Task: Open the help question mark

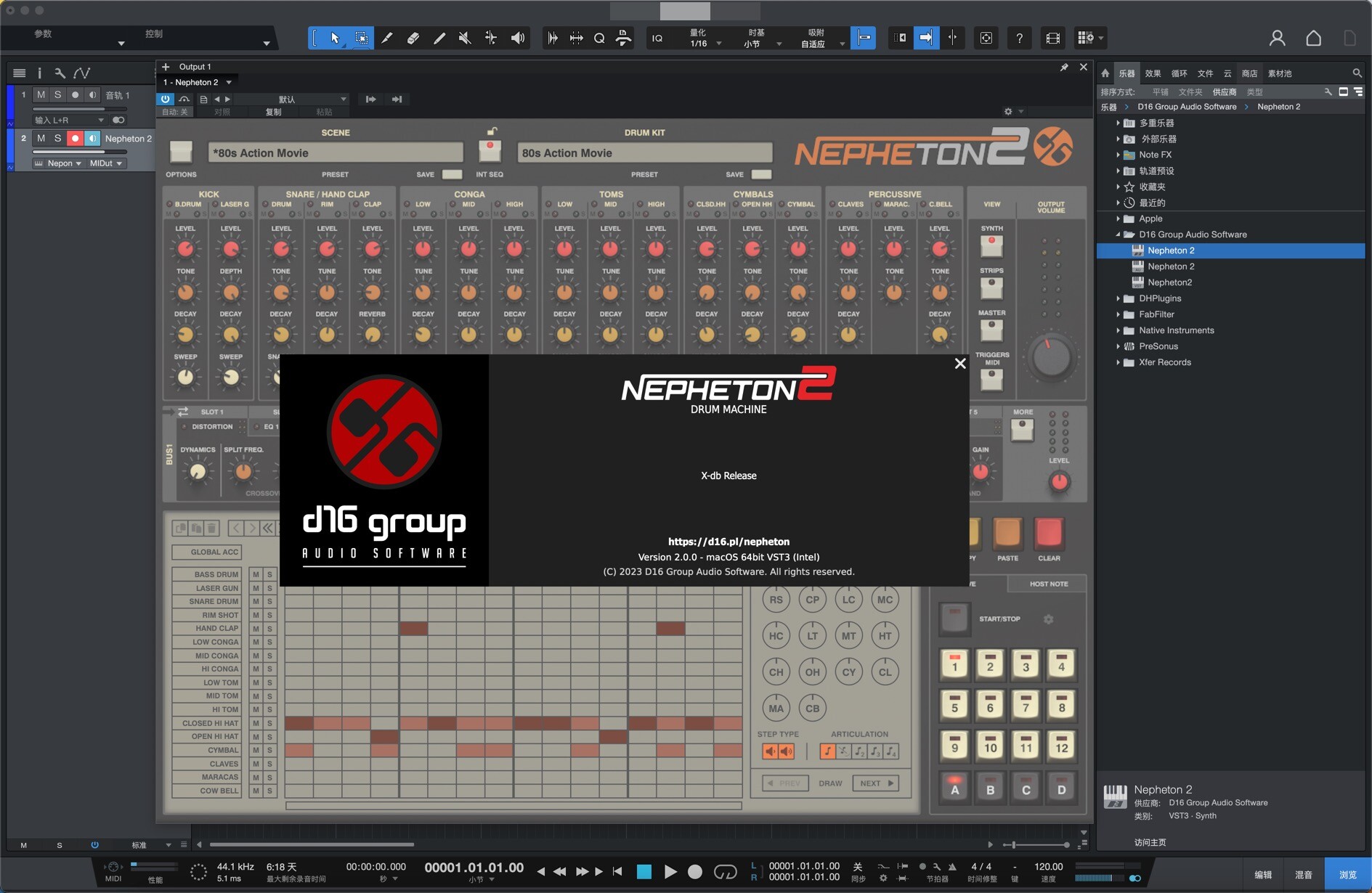Action: click(x=1020, y=38)
